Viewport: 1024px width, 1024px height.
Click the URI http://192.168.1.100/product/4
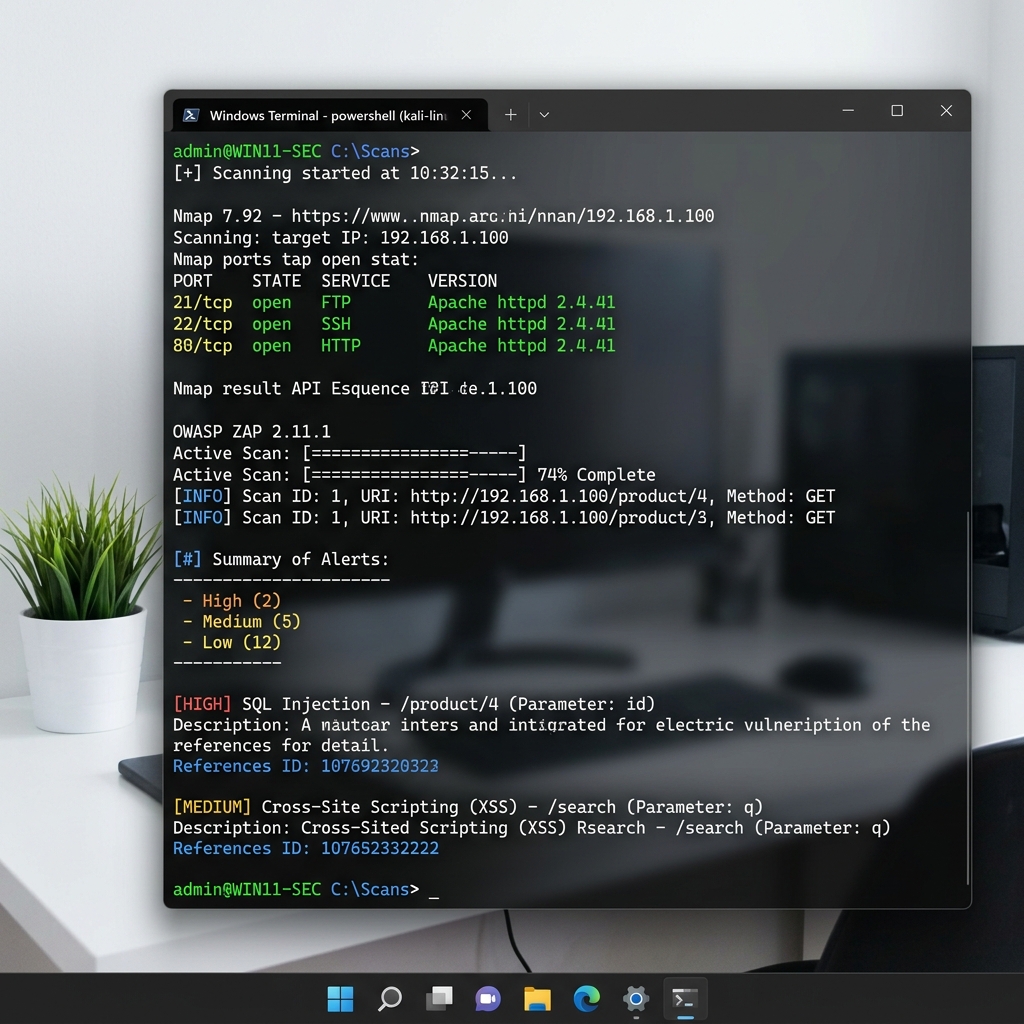[558, 496]
